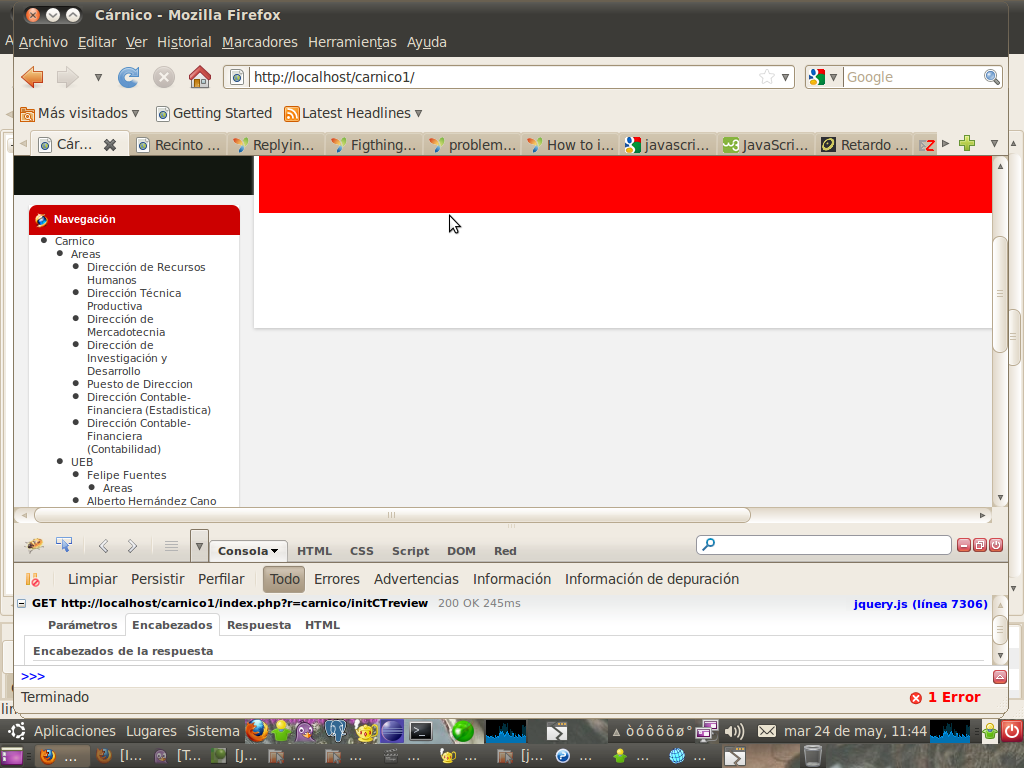Open the Herramientas menu
This screenshot has width=1024, height=768.
352,42
